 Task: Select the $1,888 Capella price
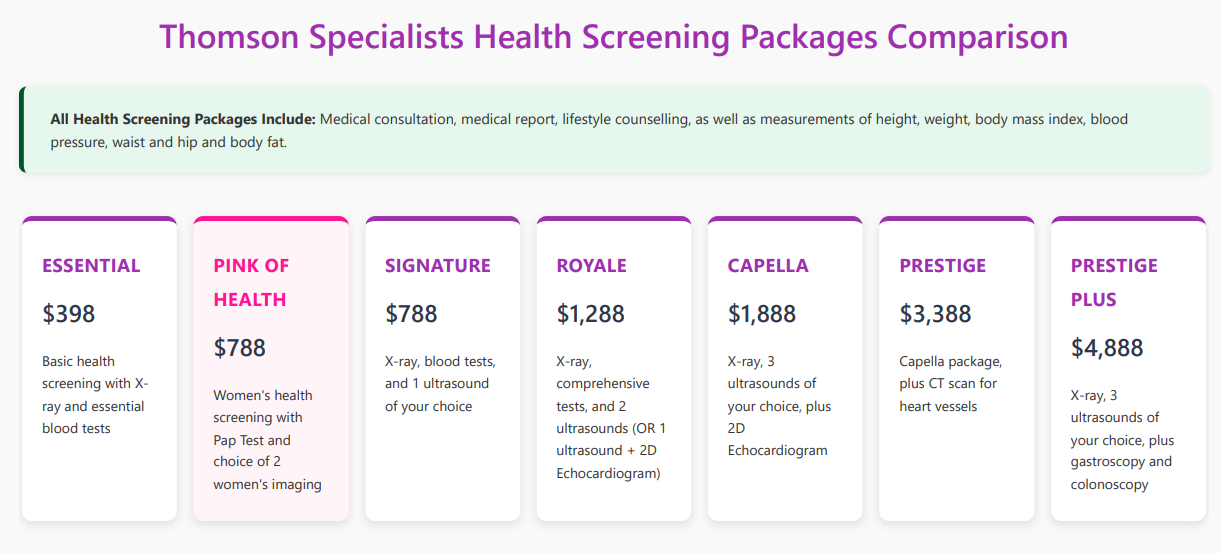[x=762, y=313]
